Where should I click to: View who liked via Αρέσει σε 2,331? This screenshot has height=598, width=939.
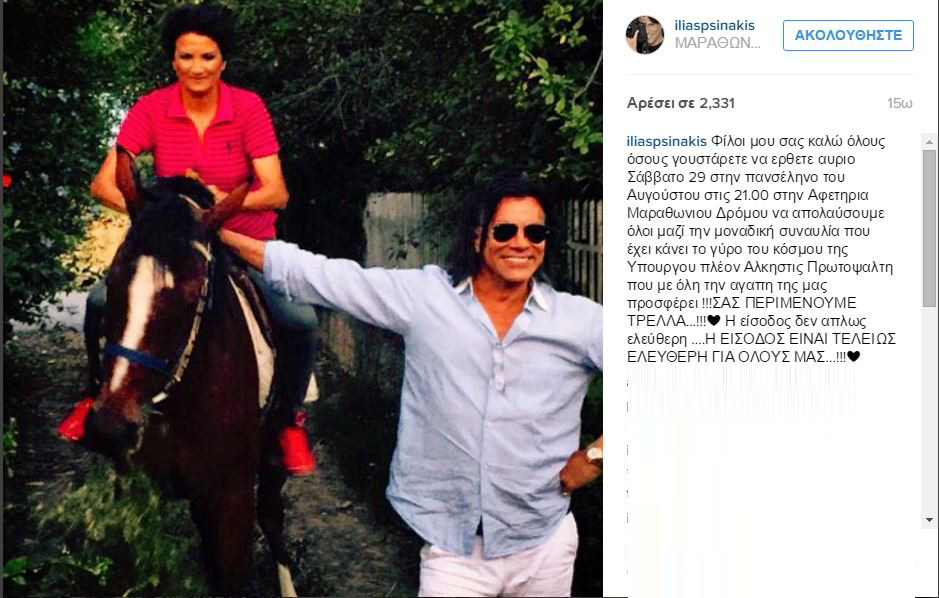(x=681, y=103)
